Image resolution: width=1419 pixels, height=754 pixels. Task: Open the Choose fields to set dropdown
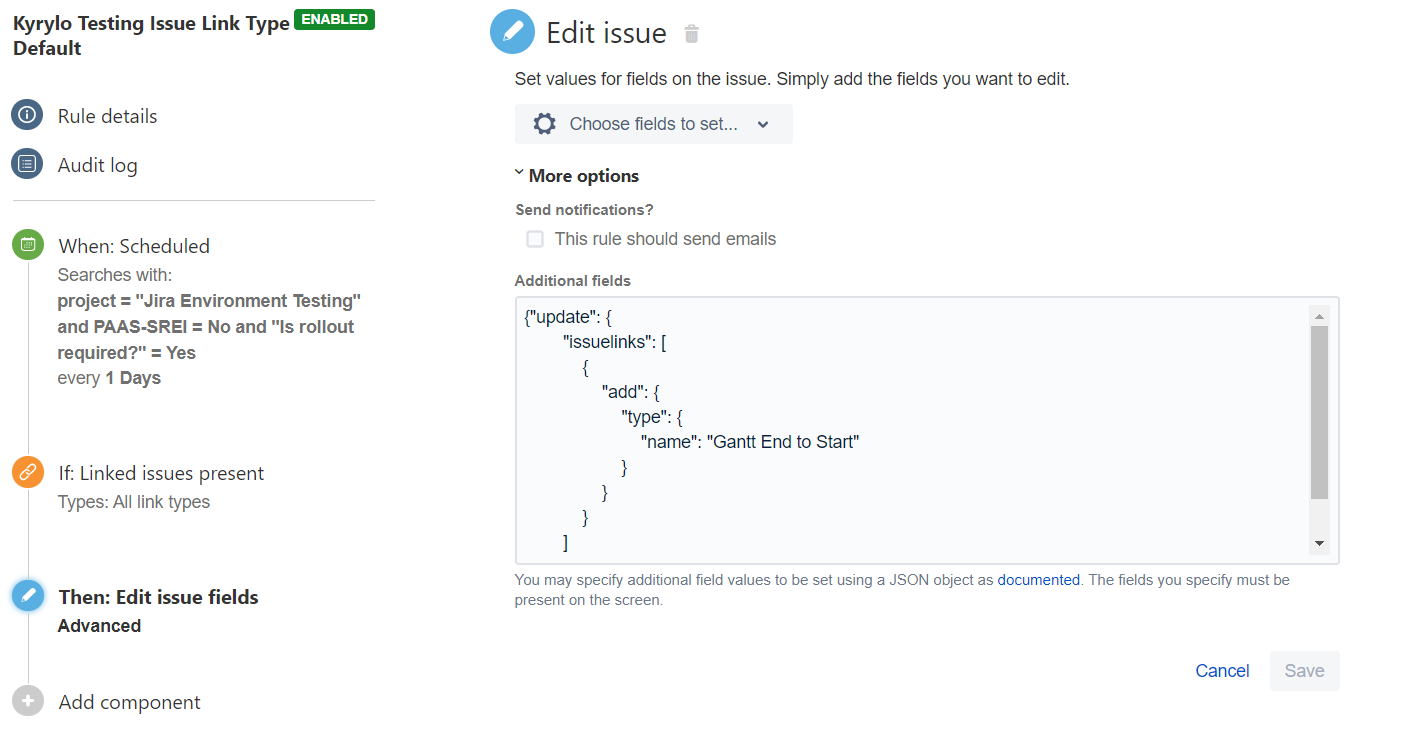click(654, 124)
